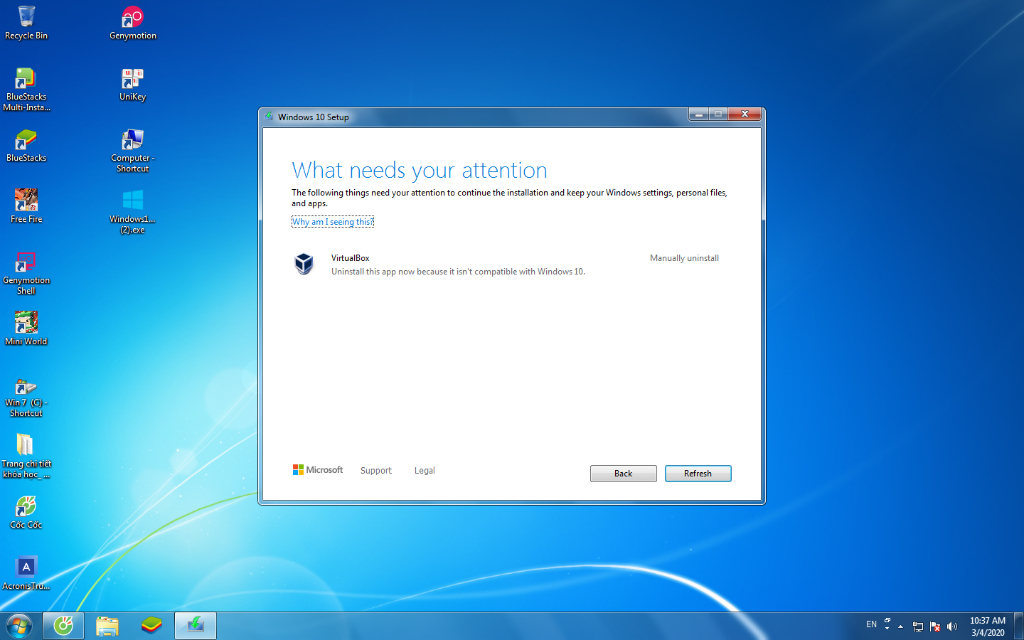Open the Action Center flag tray icon

pyautogui.click(x=935, y=626)
